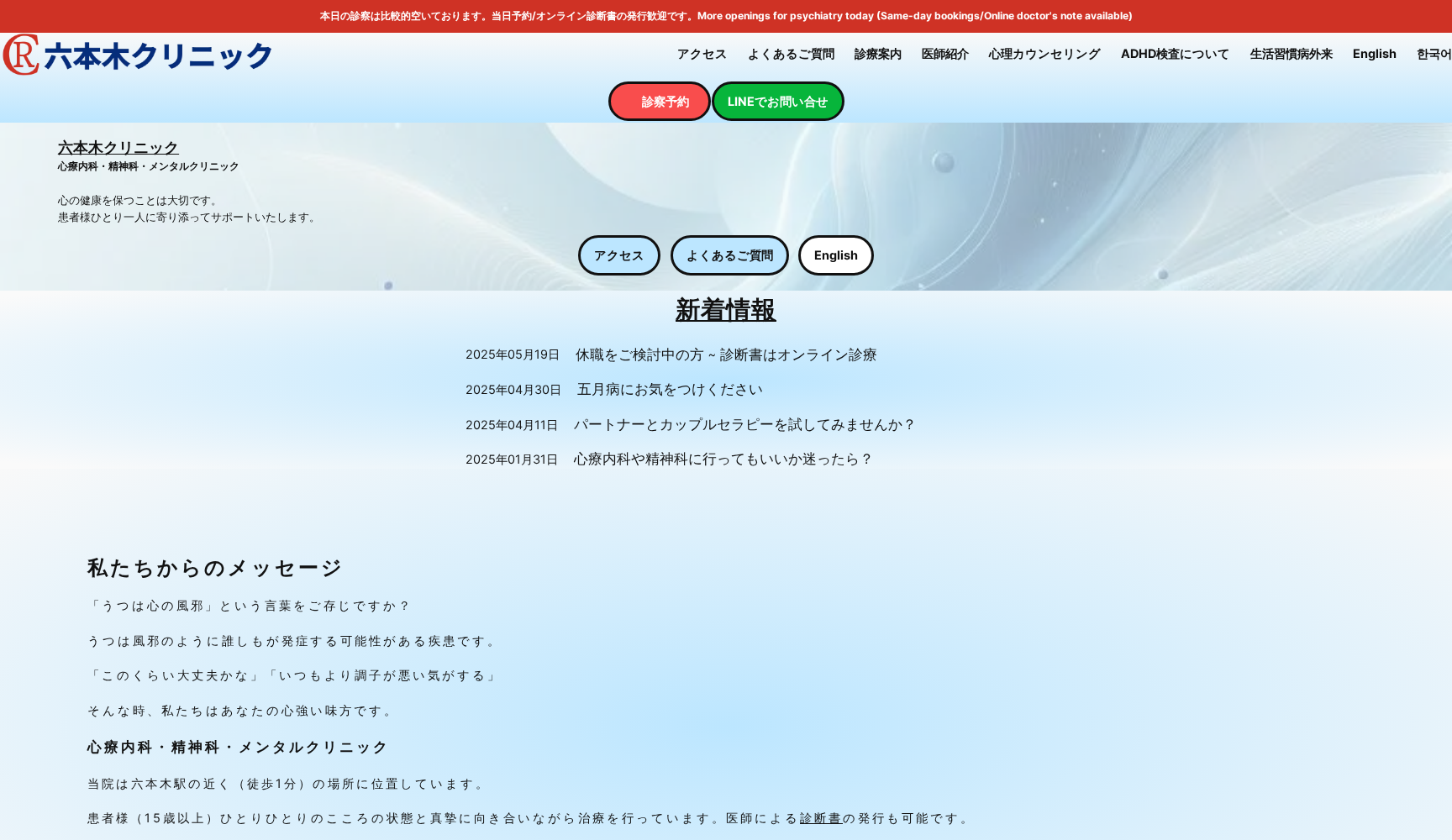Click the underlined 六本木クリニック heading link
This screenshot has width=1452, height=840.
click(x=117, y=148)
